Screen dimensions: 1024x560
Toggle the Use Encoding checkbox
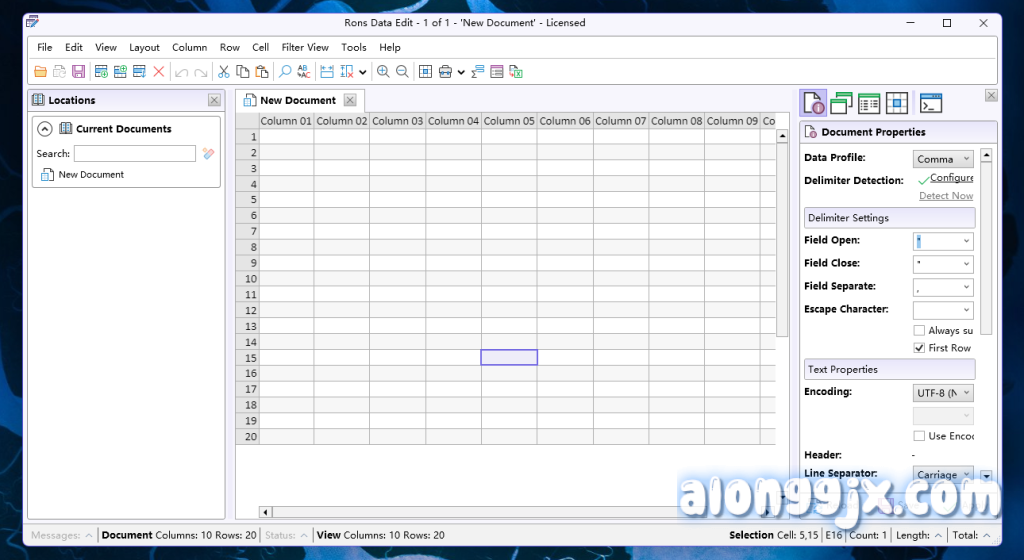(919, 436)
